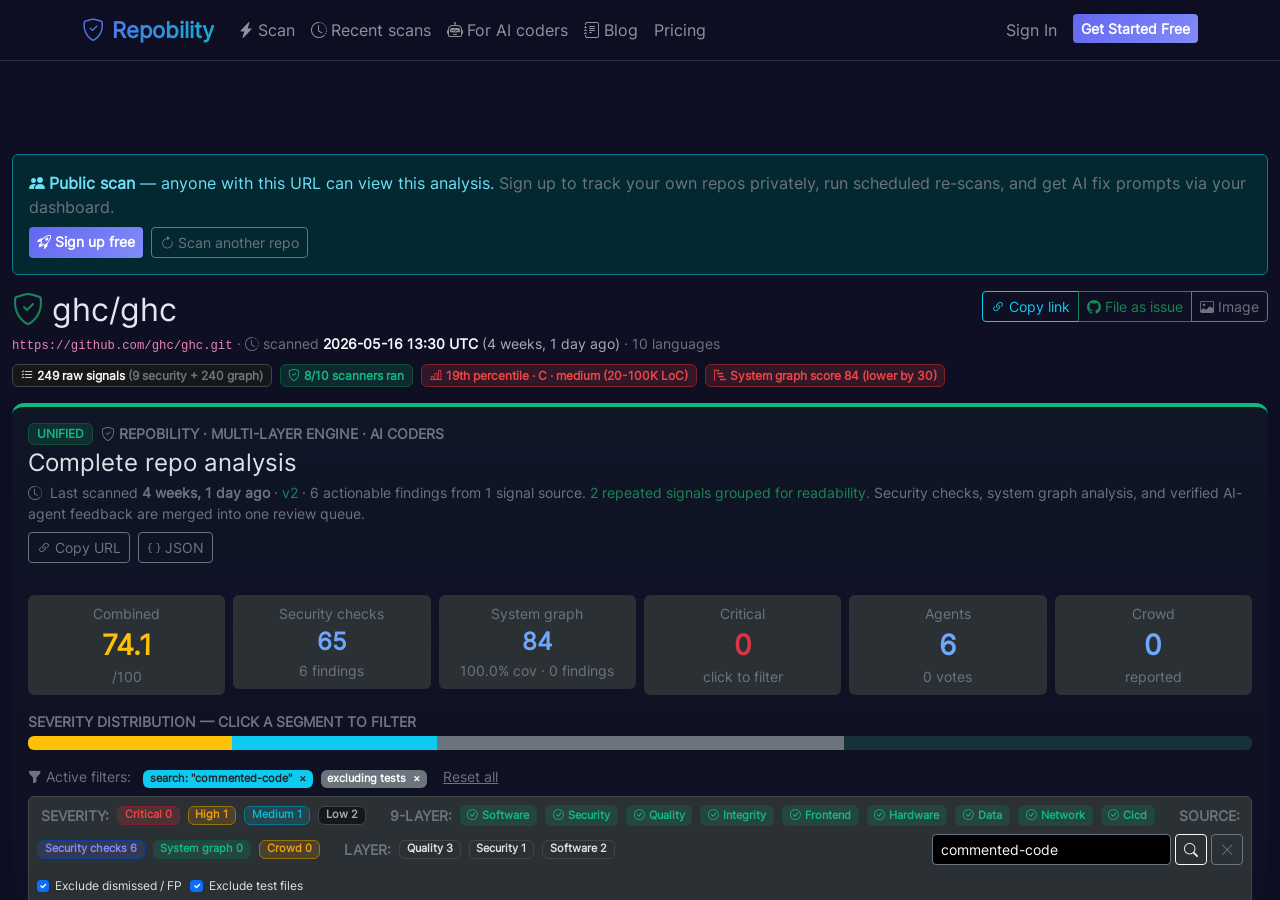Click the UNIFIED badge
The image size is (1280, 900).
point(60,434)
